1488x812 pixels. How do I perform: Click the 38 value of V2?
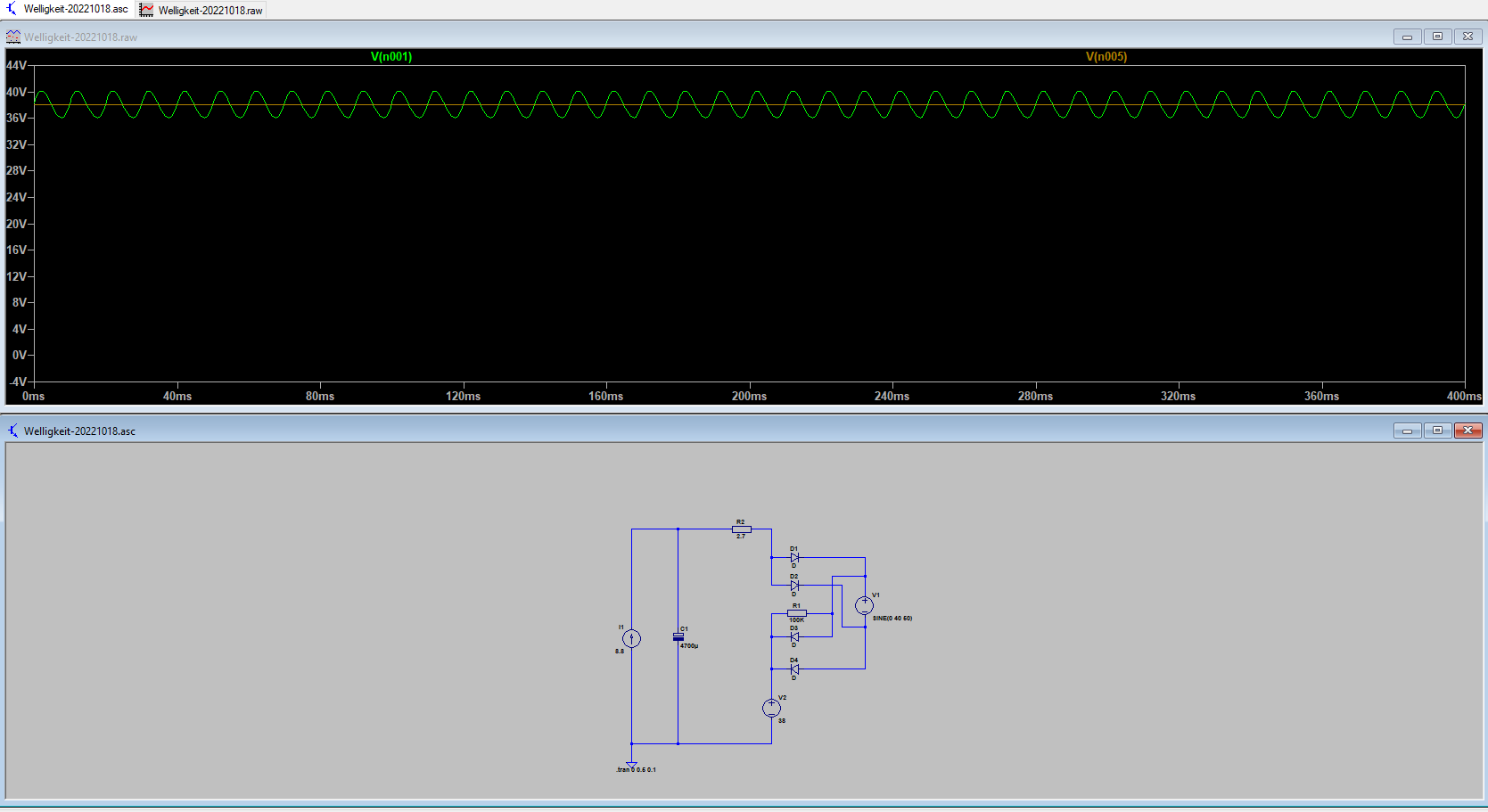[782, 720]
